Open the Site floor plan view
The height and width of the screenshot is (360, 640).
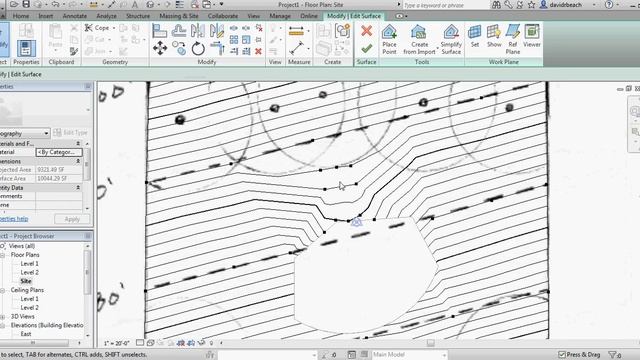click(x=26, y=281)
